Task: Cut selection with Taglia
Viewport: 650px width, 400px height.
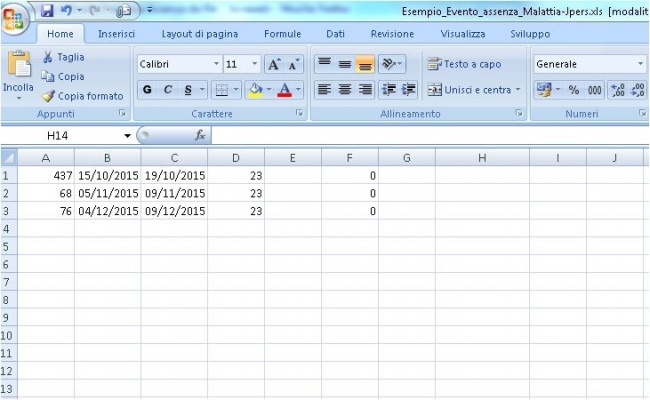Action: [63, 57]
